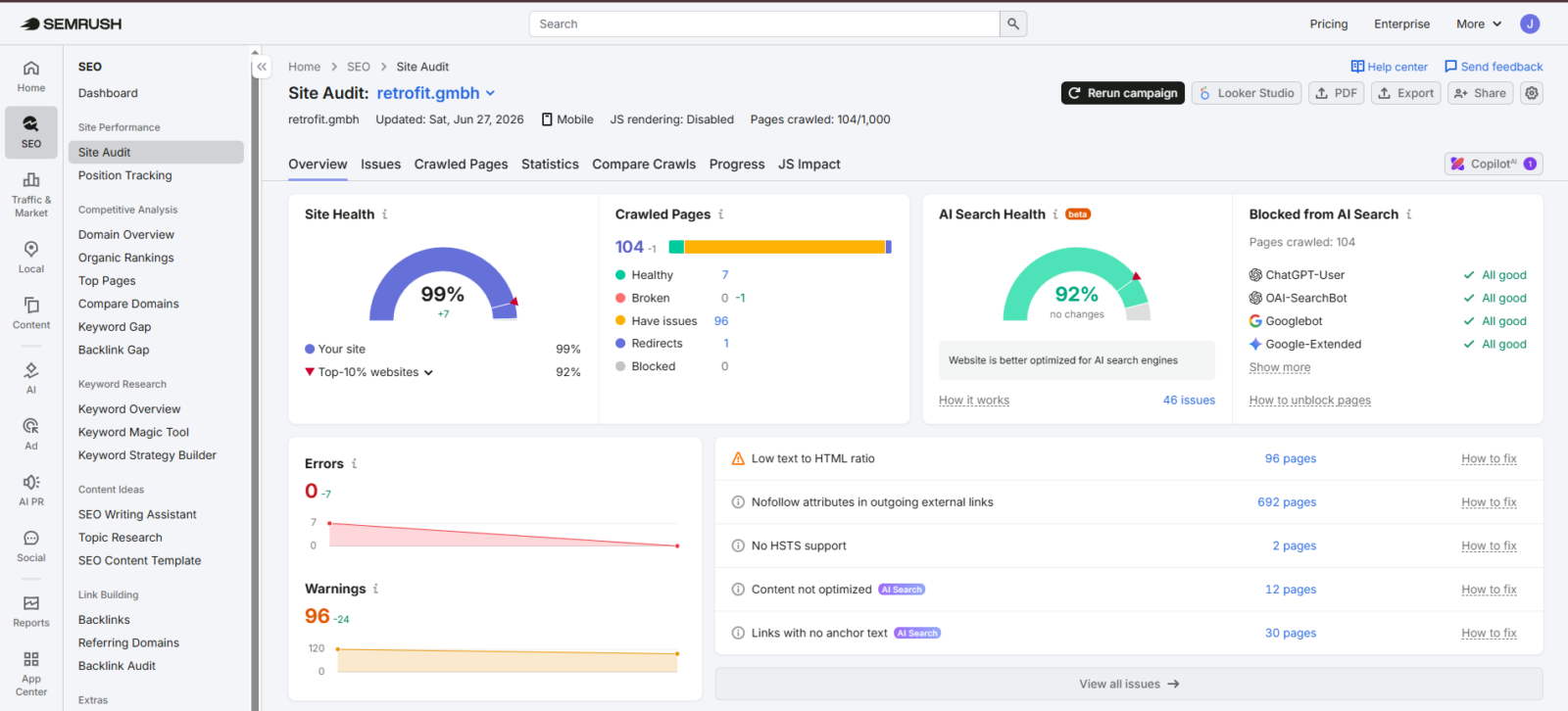Screen dimensions: 1568x711
Task: Select the SEO icon in left rail
Action: point(31,131)
